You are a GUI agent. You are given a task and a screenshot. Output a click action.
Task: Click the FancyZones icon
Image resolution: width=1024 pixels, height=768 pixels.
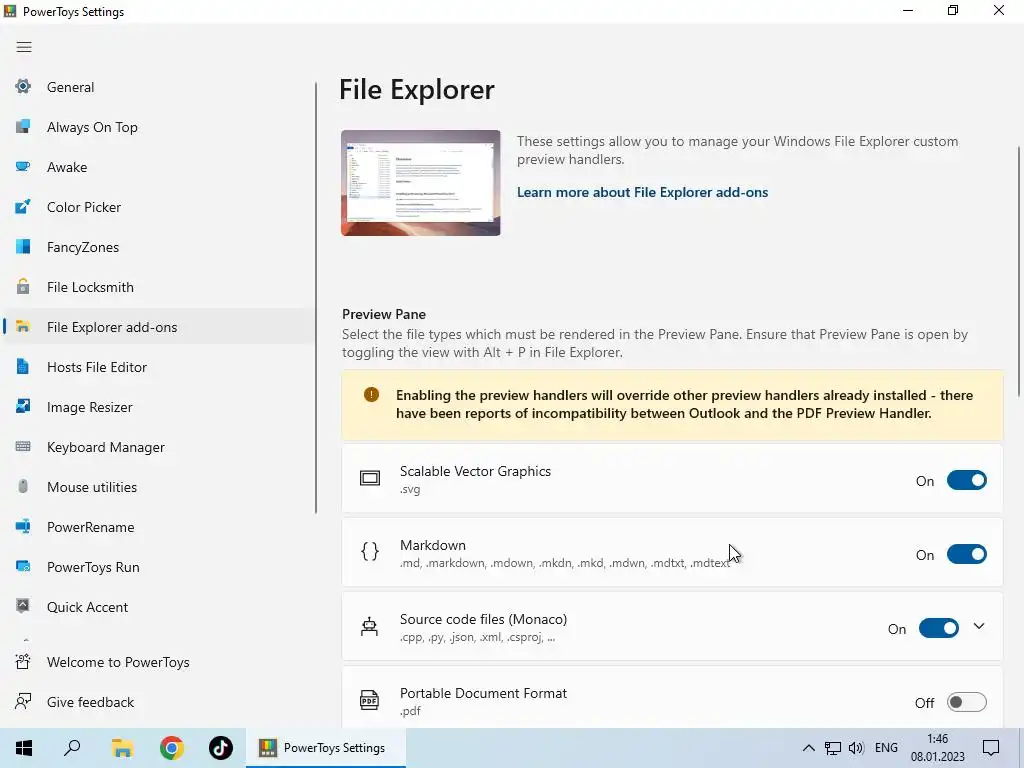point(23,246)
